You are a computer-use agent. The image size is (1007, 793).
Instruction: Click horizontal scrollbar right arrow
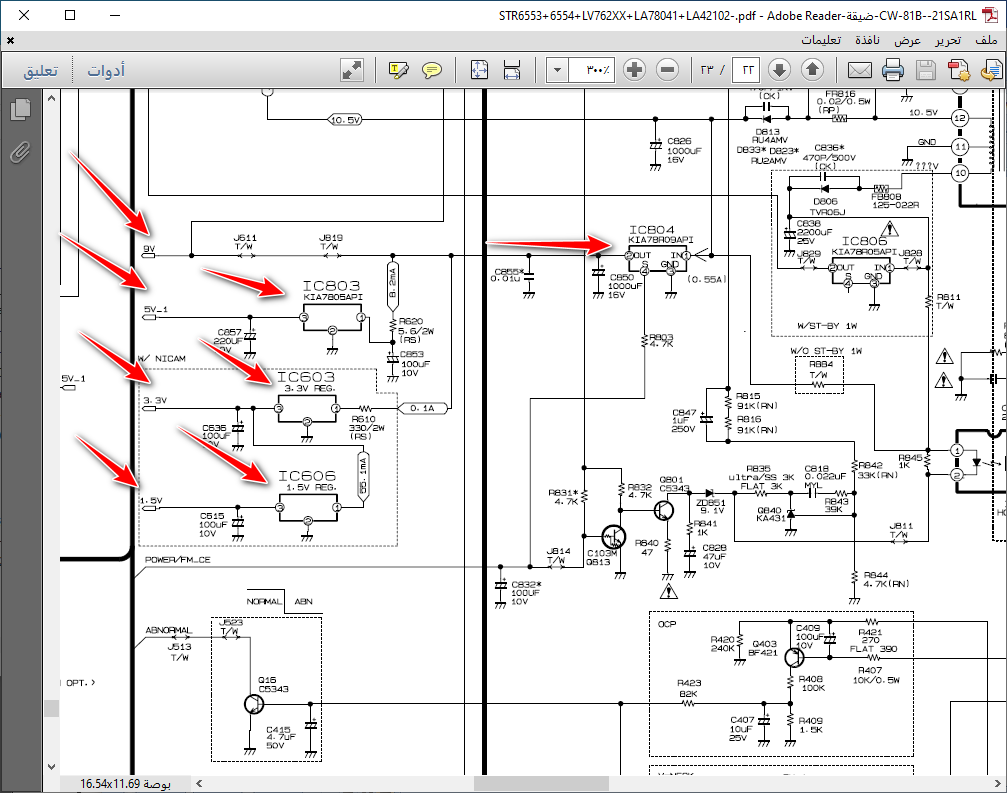click(998, 783)
